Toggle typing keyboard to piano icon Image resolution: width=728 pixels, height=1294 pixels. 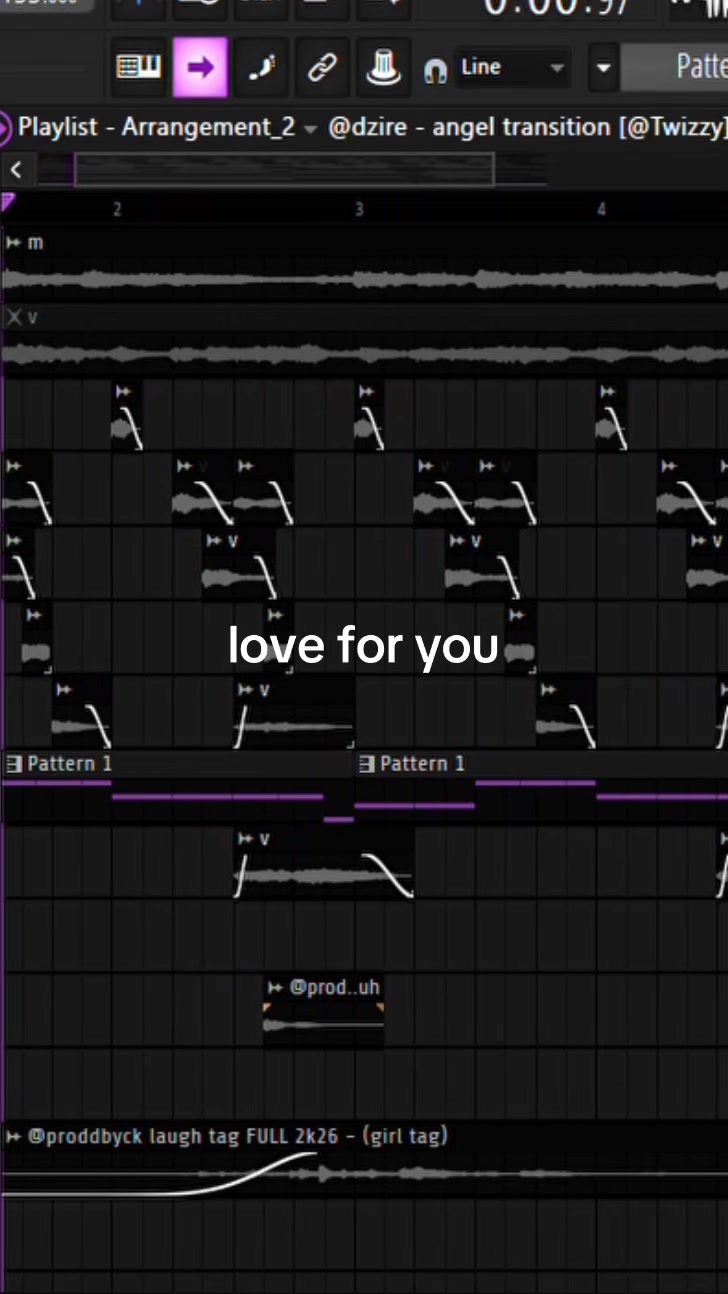click(138, 68)
